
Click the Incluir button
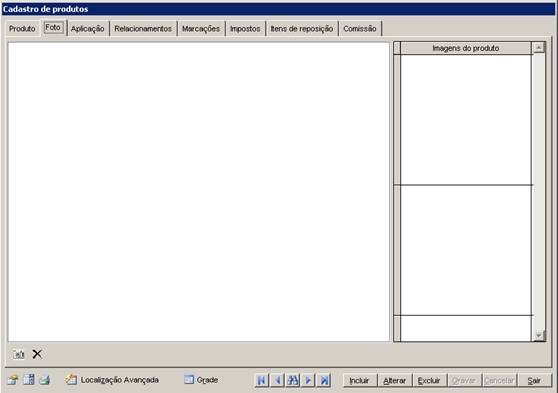(359, 381)
